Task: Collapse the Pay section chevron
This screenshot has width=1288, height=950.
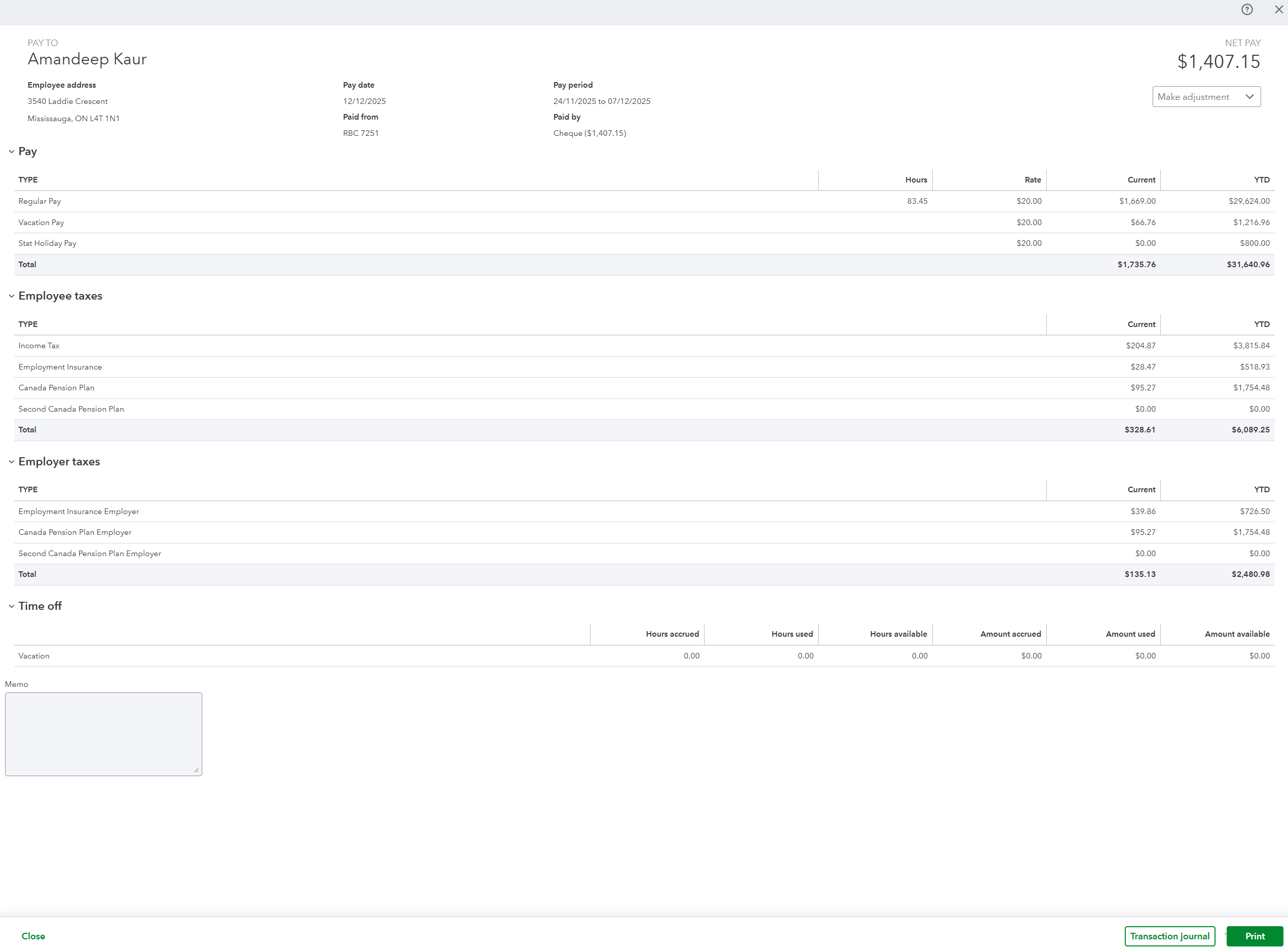Action: 12,152
